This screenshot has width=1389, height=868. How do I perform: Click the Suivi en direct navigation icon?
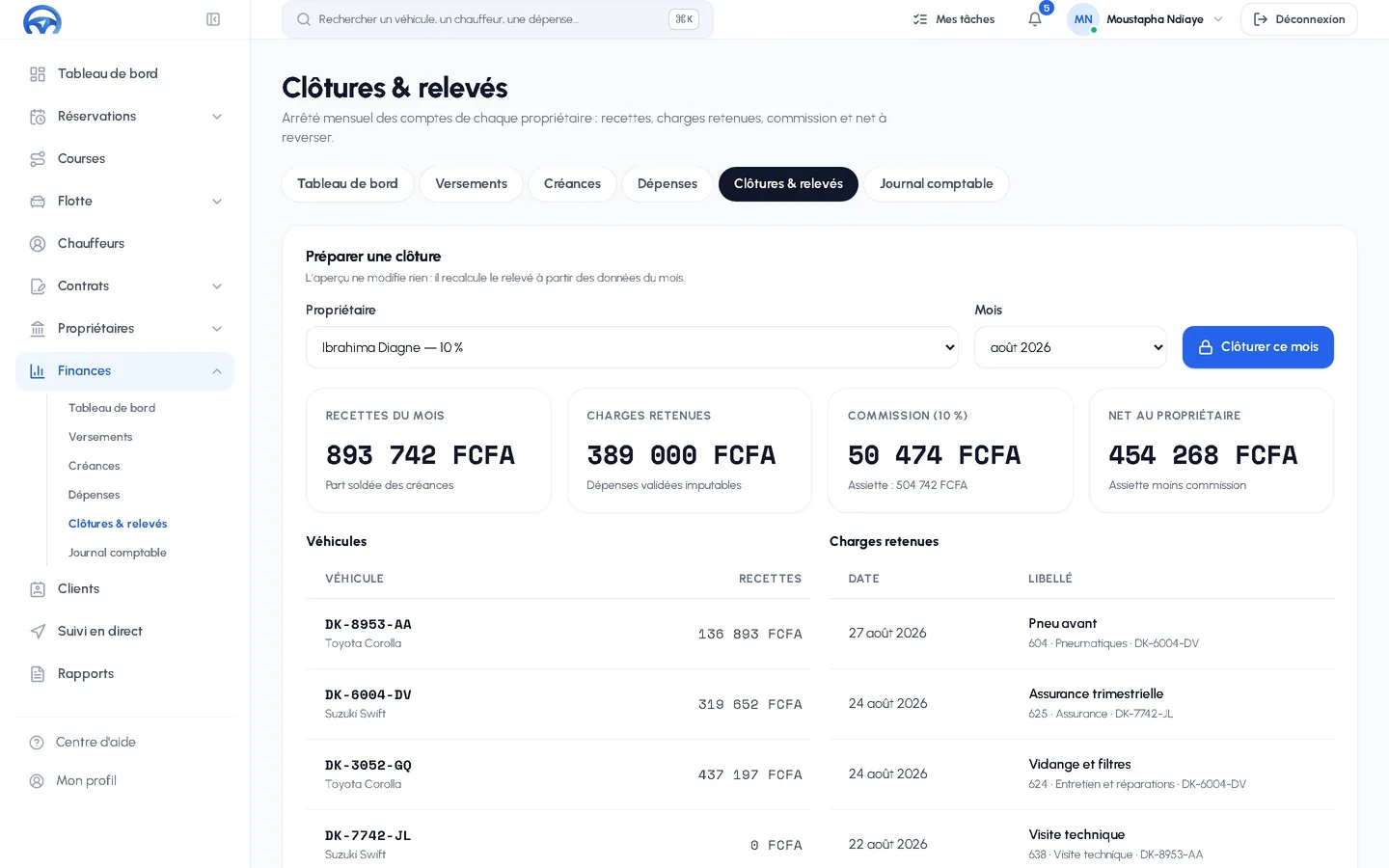coord(38,632)
